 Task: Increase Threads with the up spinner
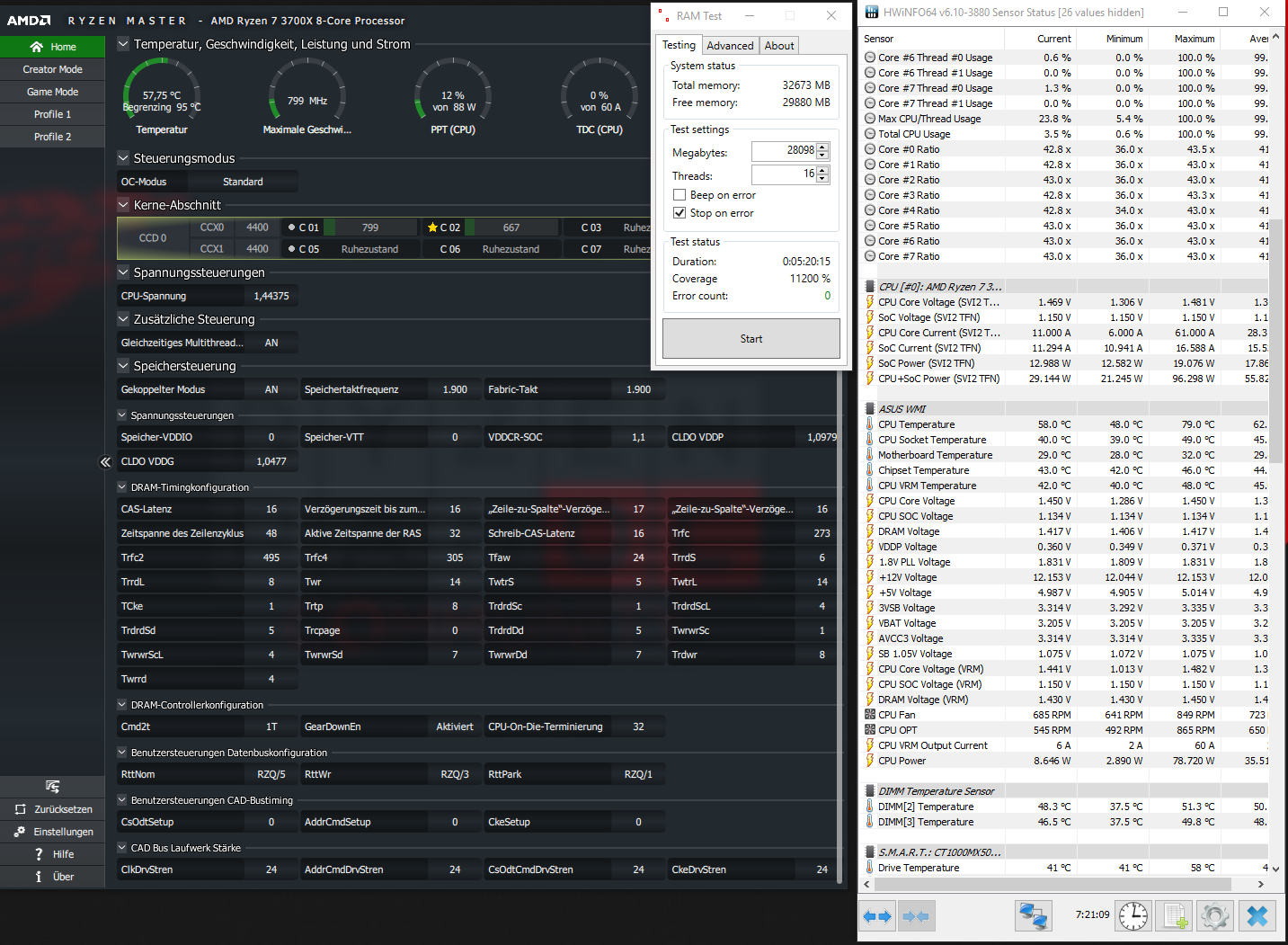point(822,171)
